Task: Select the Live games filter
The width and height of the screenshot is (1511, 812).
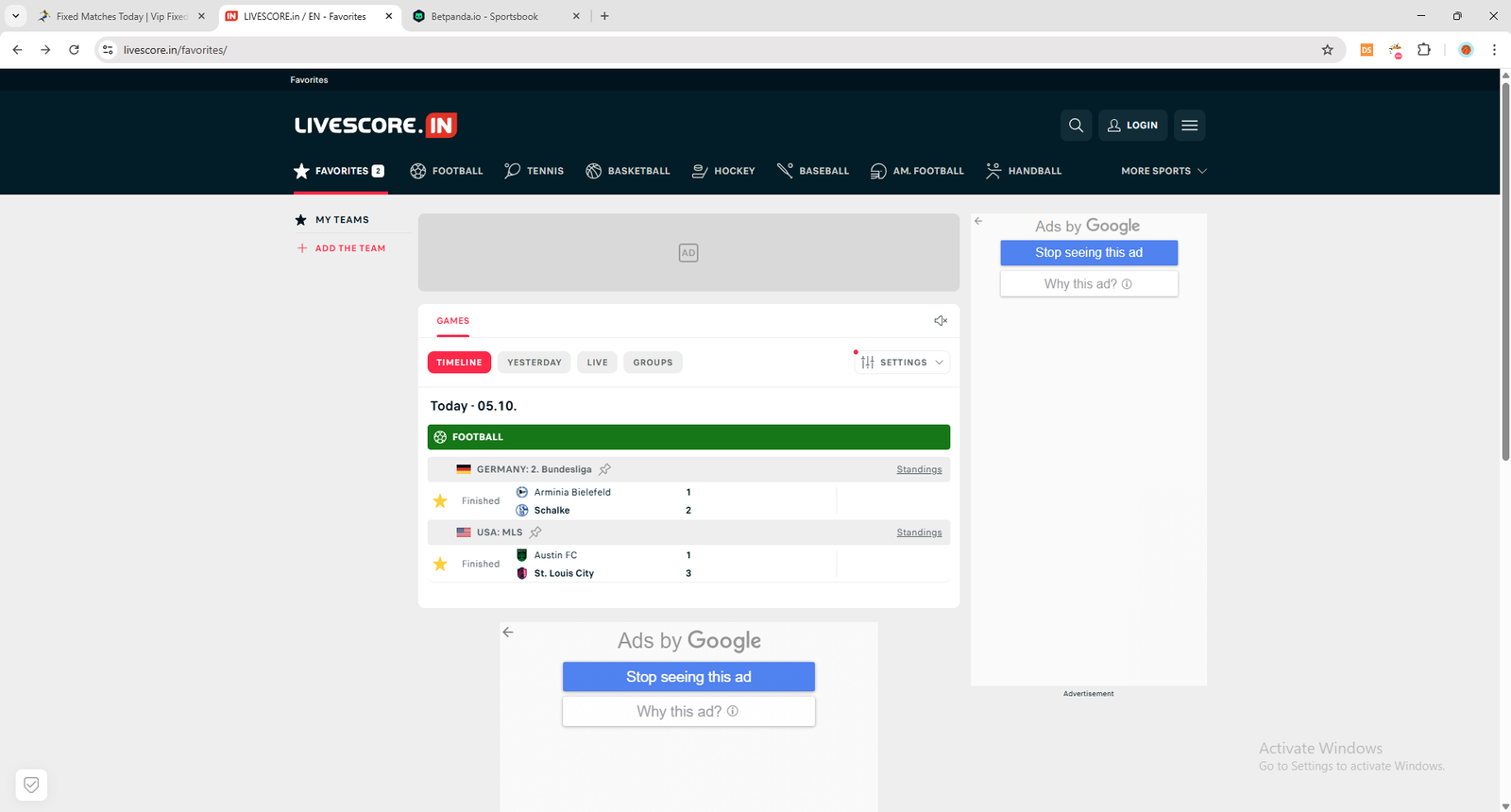Action: tap(597, 363)
